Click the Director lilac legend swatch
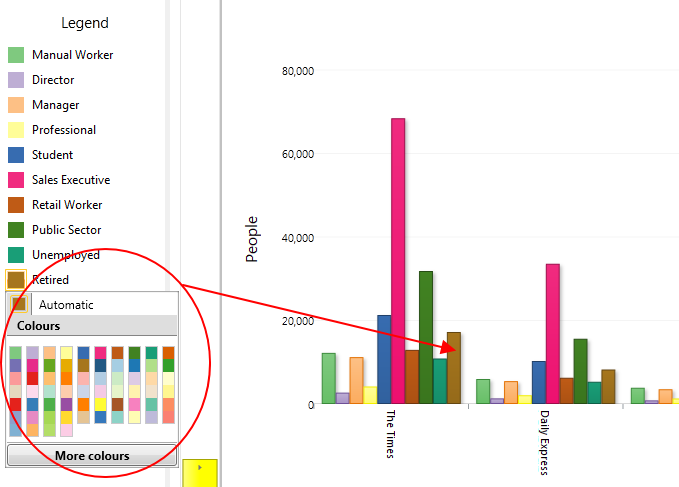Viewport: 679px width, 487px height. pos(16,80)
